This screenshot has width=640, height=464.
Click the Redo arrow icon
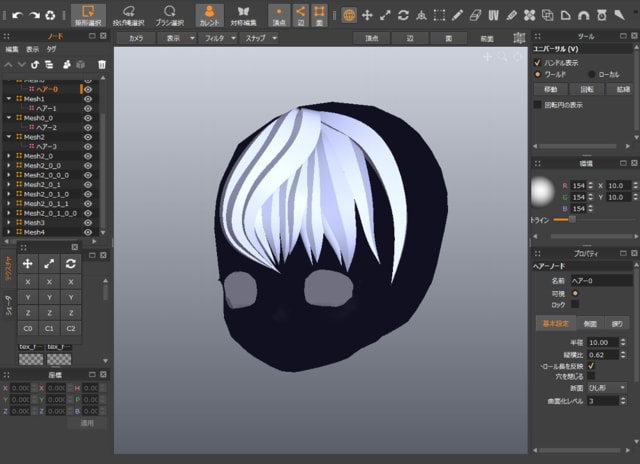[x=34, y=16]
